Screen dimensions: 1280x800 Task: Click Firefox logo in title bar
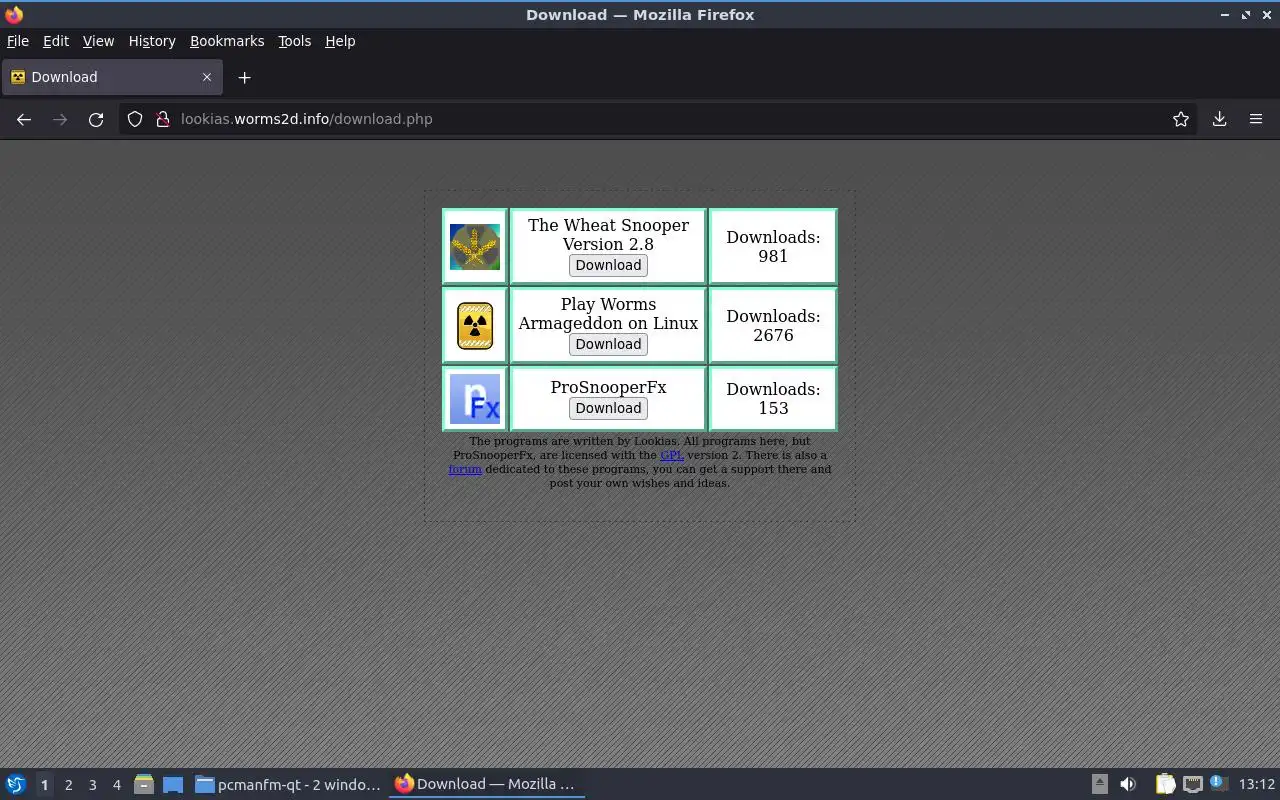[x=14, y=15]
